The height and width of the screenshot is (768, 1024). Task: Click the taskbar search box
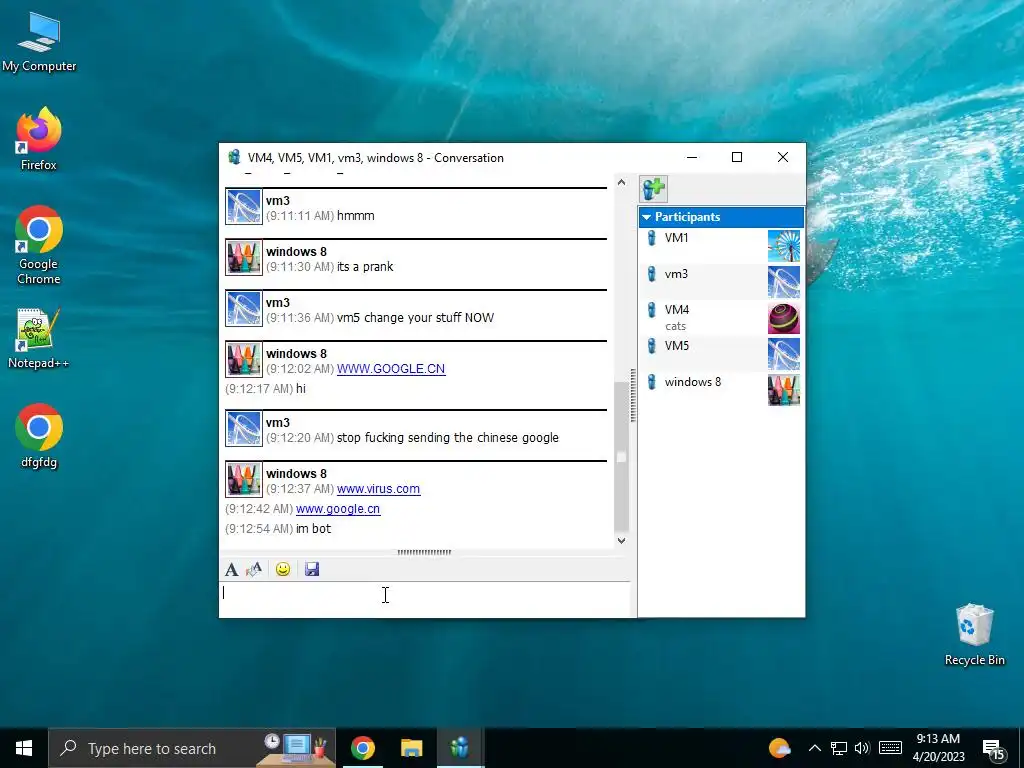tap(192, 748)
